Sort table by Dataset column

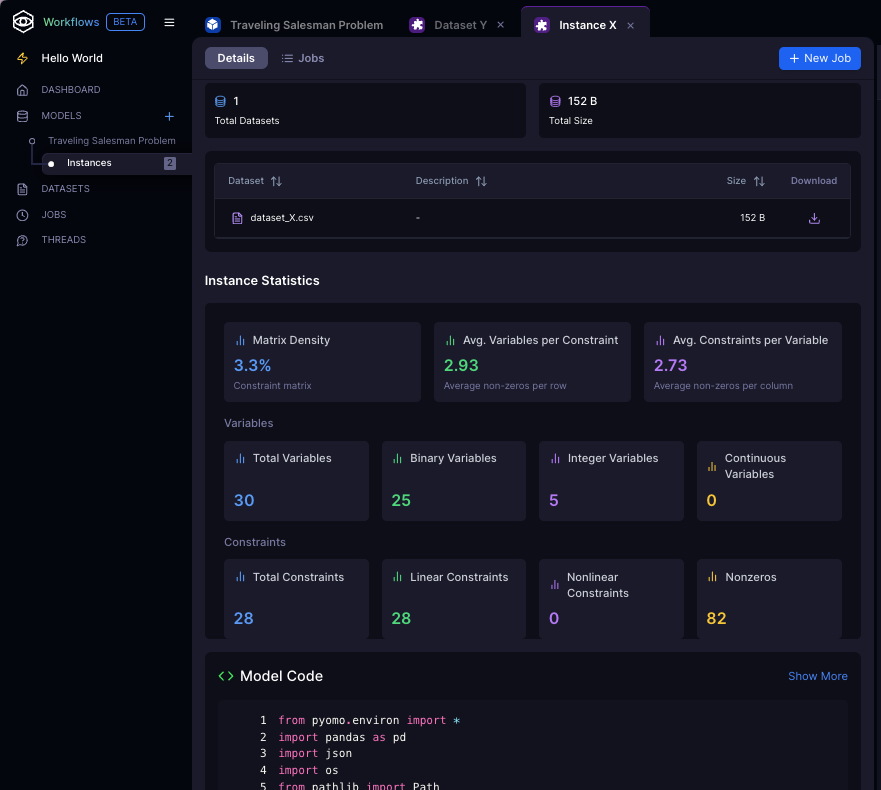tap(276, 181)
